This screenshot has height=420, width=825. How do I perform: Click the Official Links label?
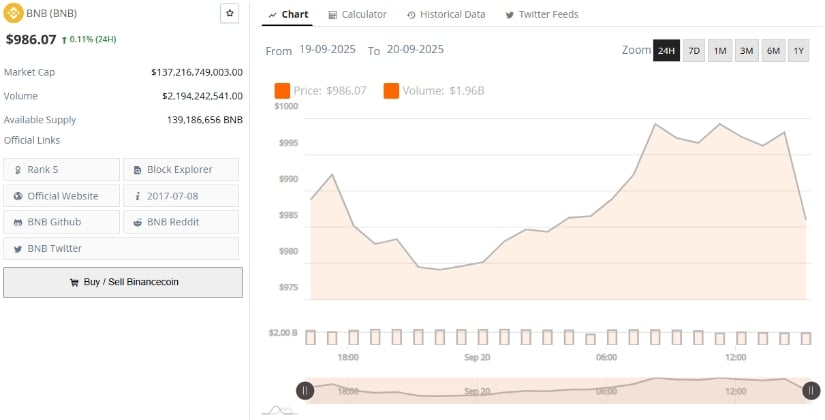(x=32, y=141)
